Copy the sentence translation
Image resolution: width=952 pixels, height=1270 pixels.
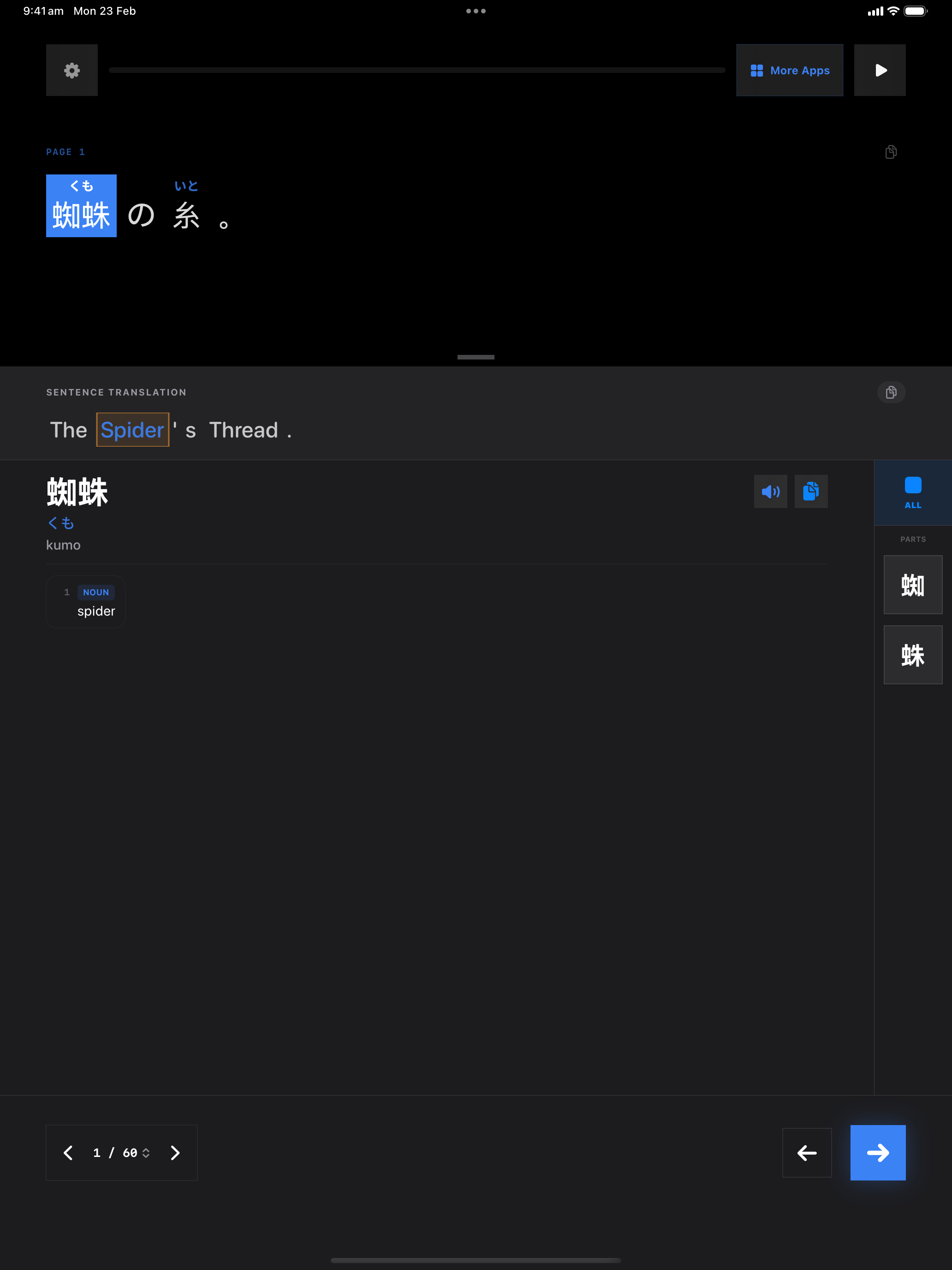(x=891, y=392)
